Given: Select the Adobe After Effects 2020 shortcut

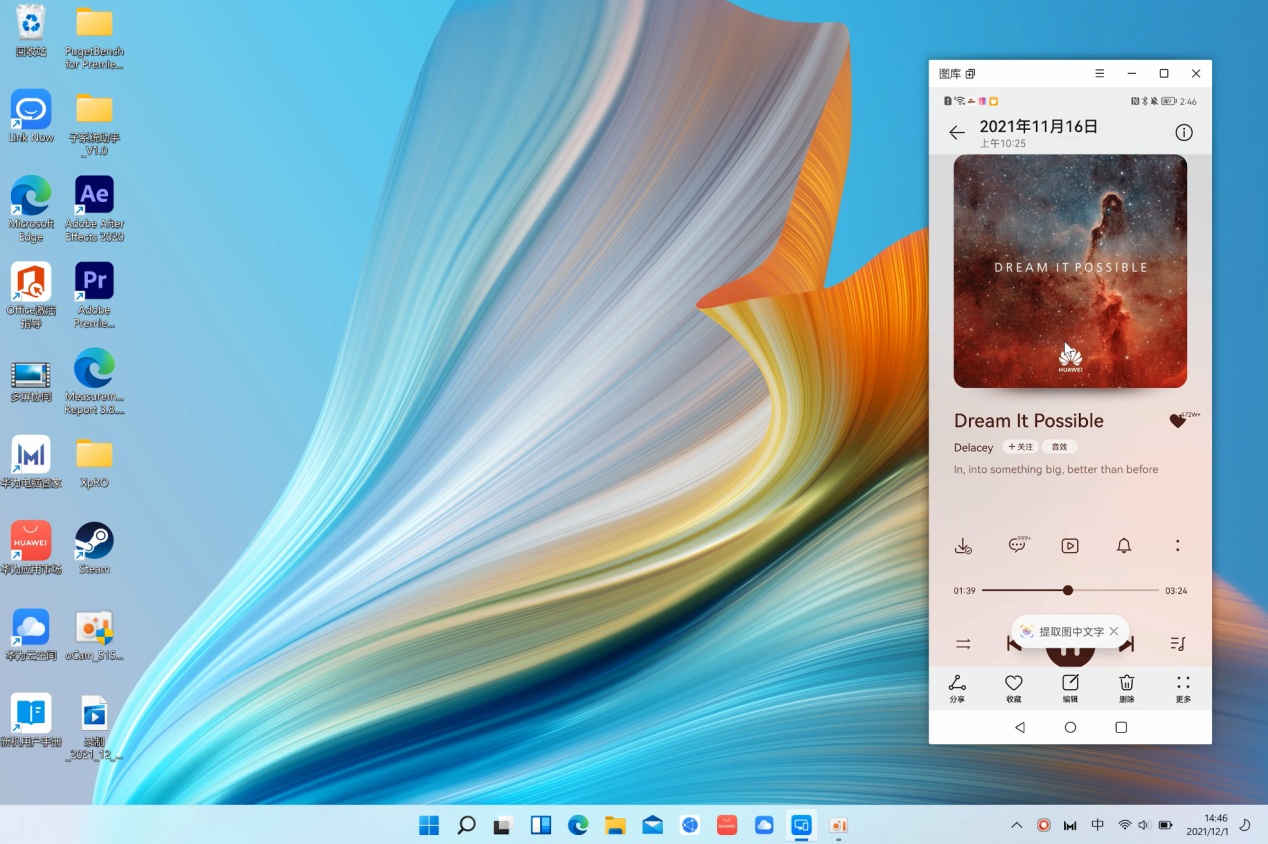Looking at the screenshot, I should click(94, 210).
